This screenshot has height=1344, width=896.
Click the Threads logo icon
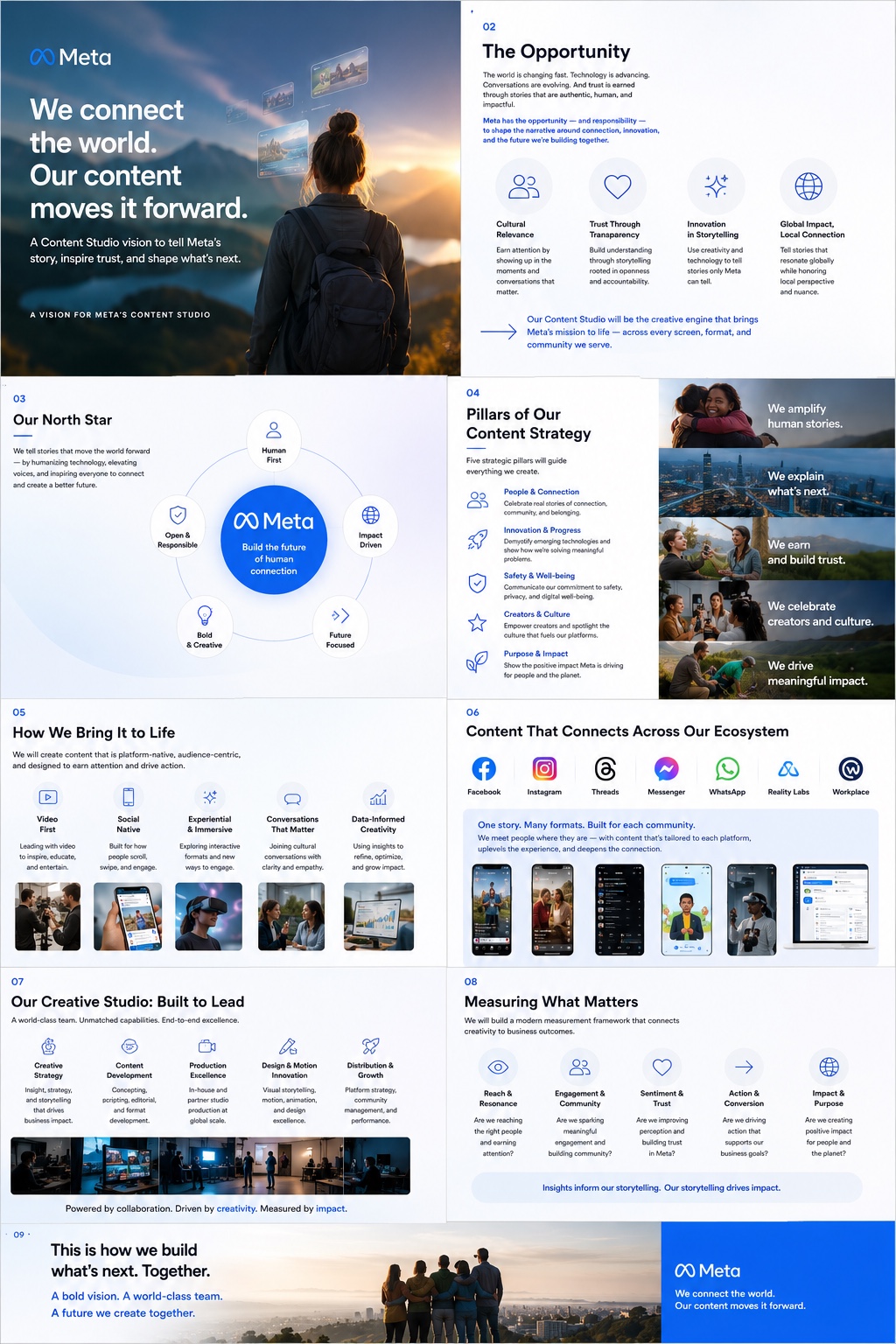click(605, 769)
